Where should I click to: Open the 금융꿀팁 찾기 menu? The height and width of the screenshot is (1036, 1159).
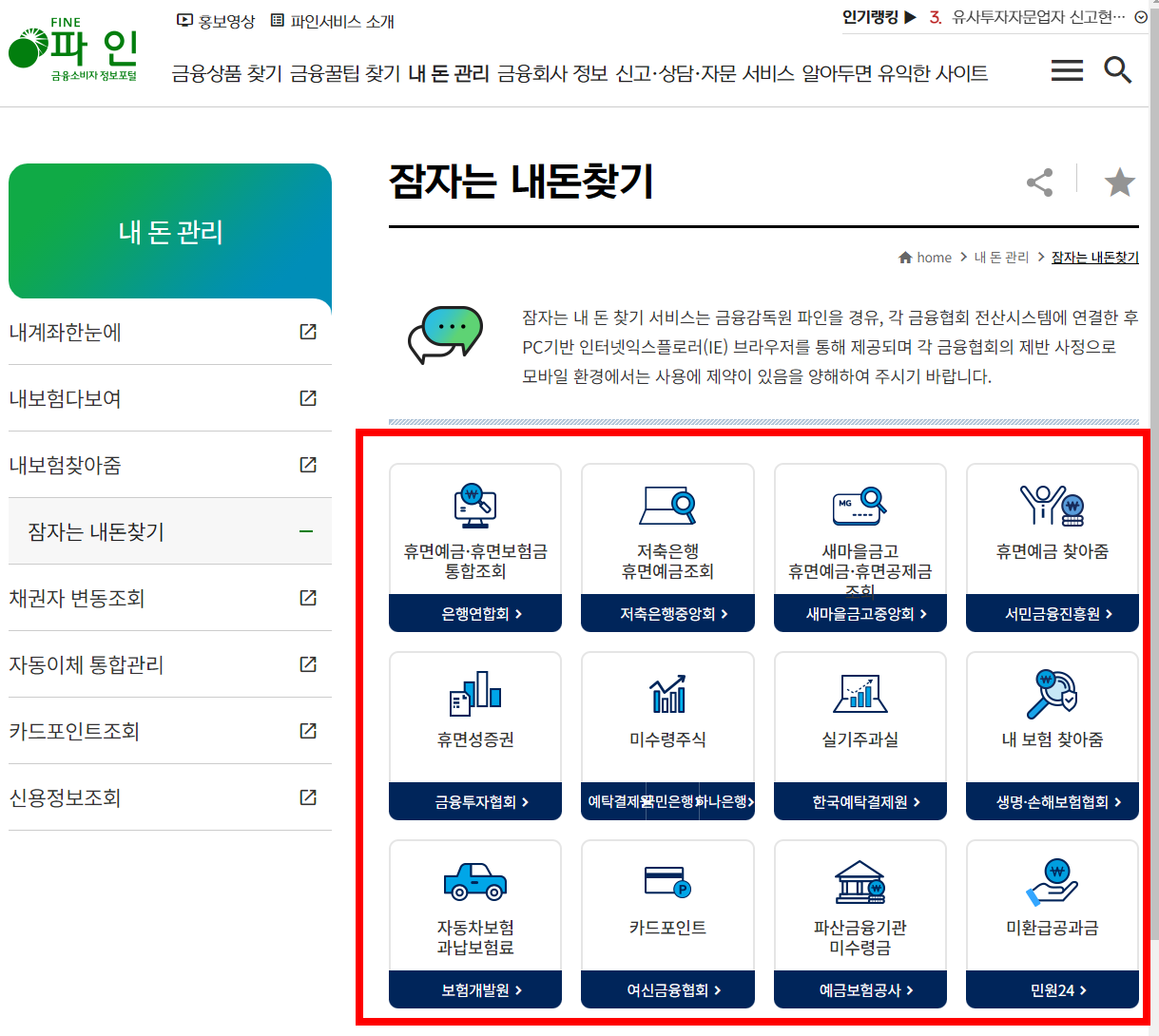345,73
